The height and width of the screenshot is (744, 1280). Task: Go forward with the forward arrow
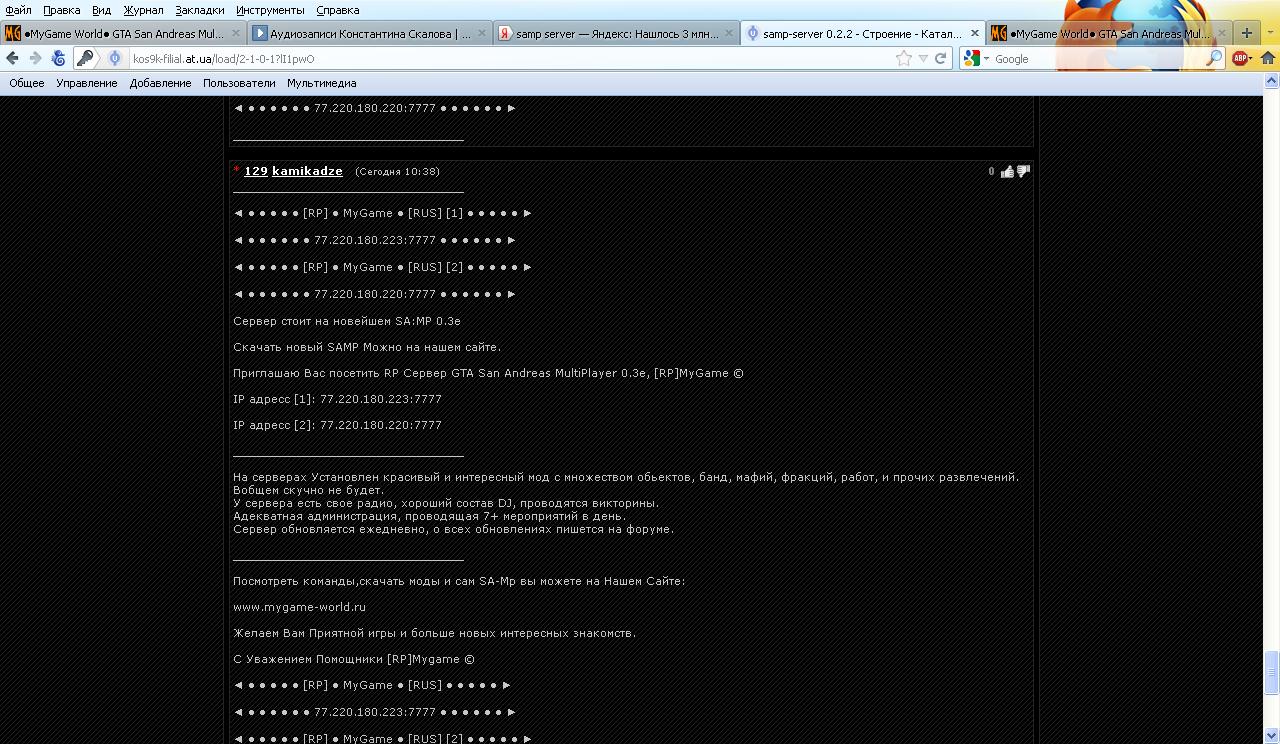[36, 58]
